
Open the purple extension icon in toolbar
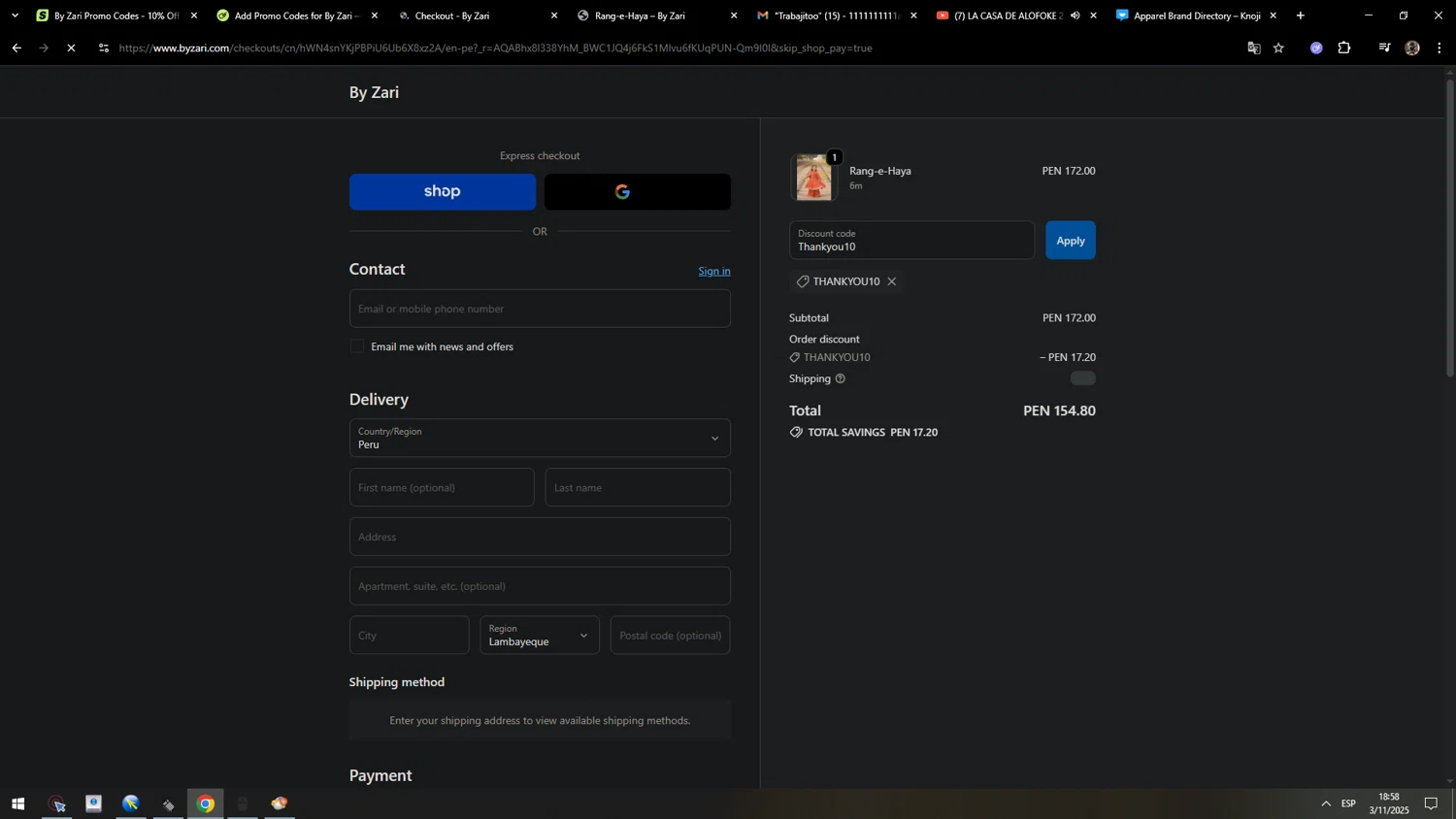[1316, 48]
